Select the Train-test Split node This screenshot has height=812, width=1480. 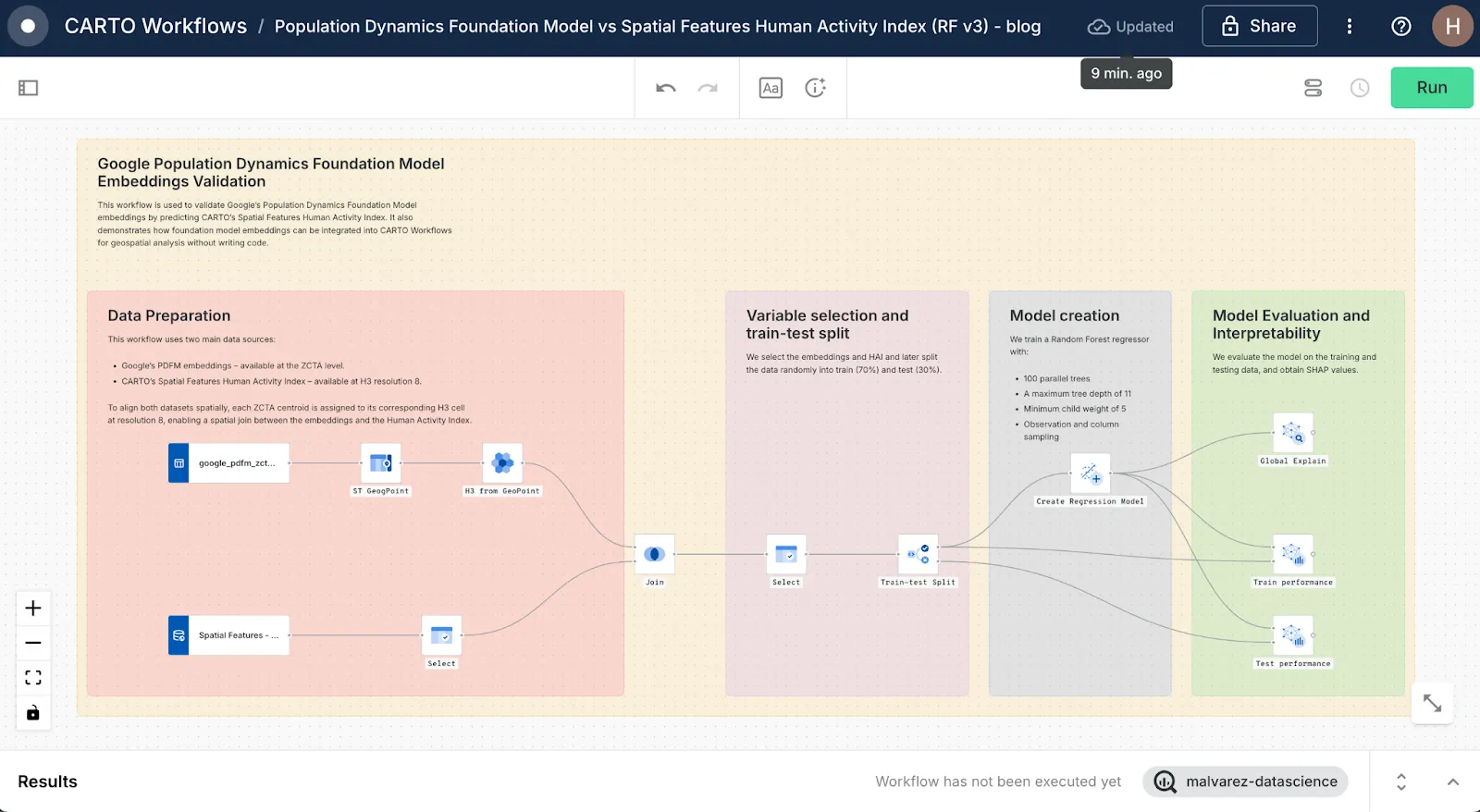[x=918, y=555]
